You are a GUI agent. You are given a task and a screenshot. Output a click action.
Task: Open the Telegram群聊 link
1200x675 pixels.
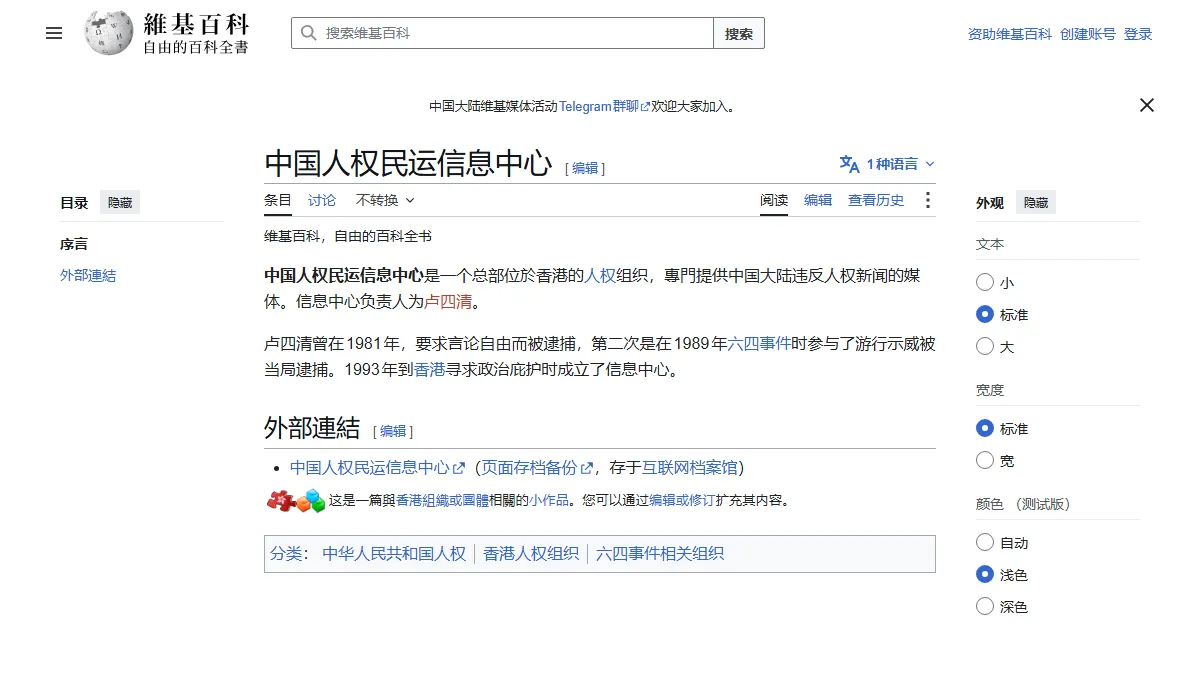click(x=604, y=106)
